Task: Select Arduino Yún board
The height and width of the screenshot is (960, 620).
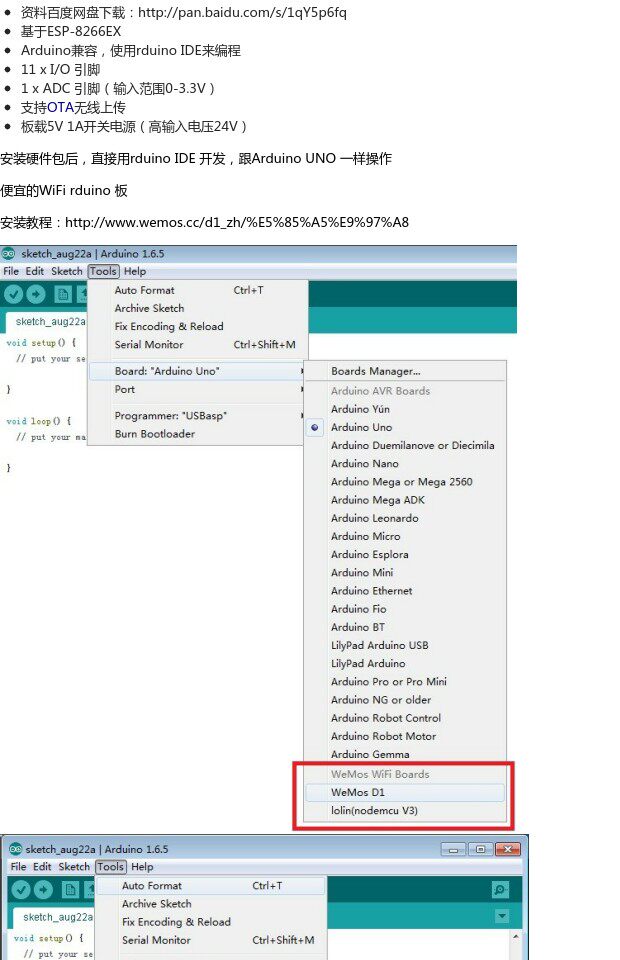Action: click(405, 409)
